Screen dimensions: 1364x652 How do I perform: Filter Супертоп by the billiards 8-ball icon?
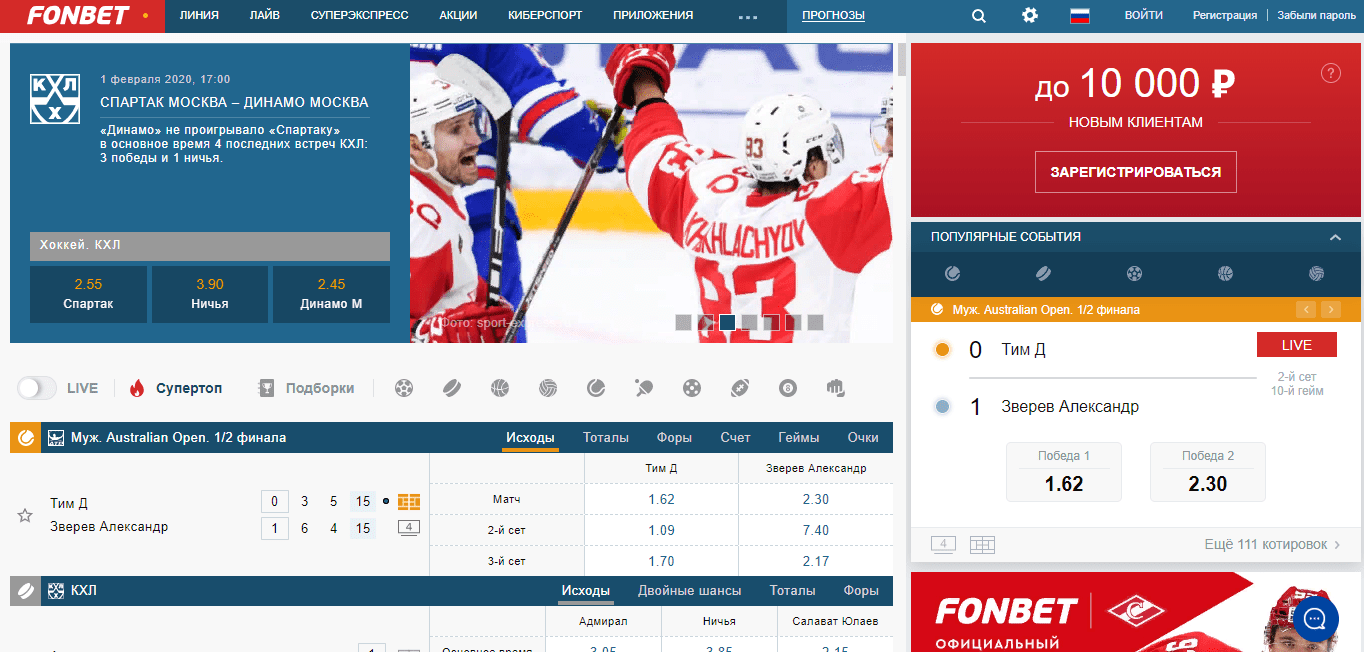click(x=788, y=388)
